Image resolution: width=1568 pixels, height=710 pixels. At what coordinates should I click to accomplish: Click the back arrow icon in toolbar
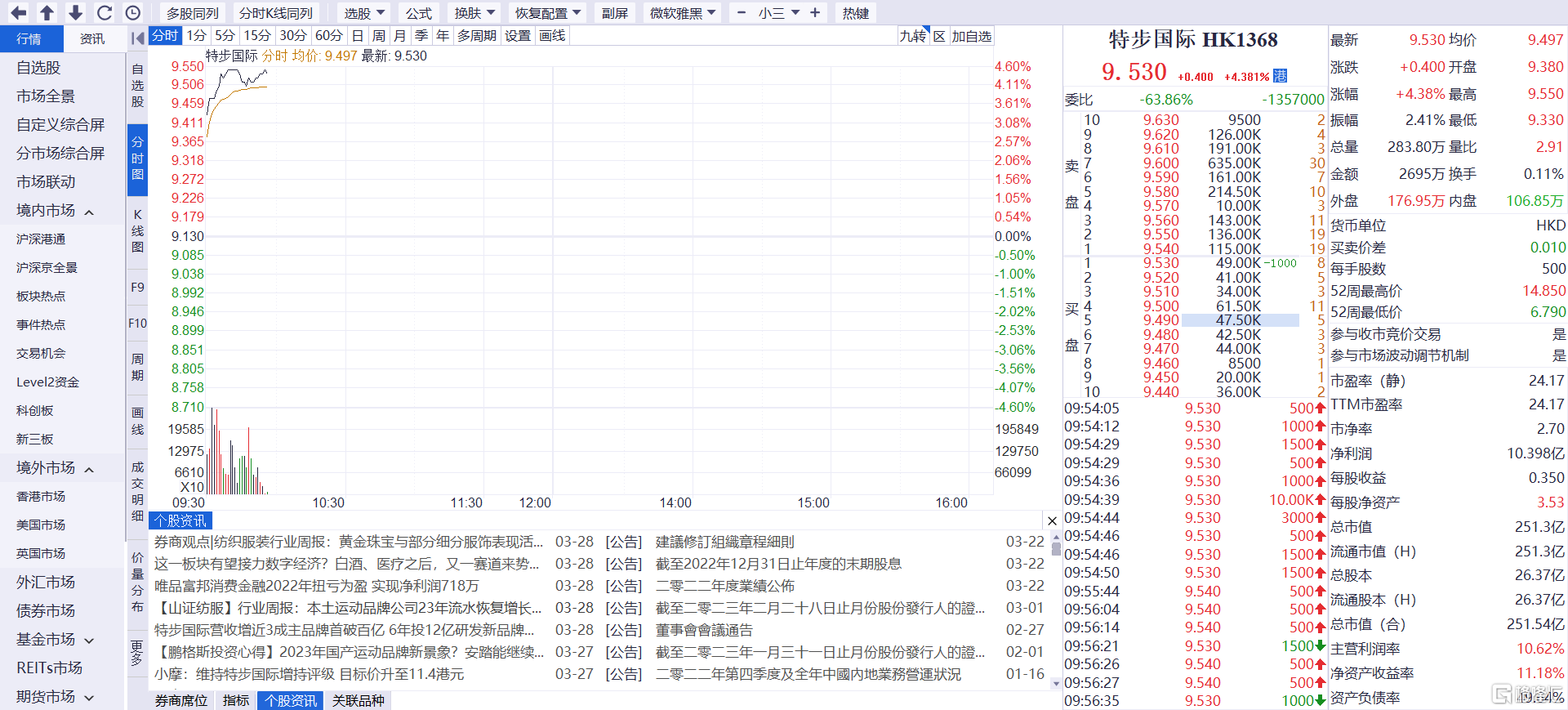tap(18, 12)
